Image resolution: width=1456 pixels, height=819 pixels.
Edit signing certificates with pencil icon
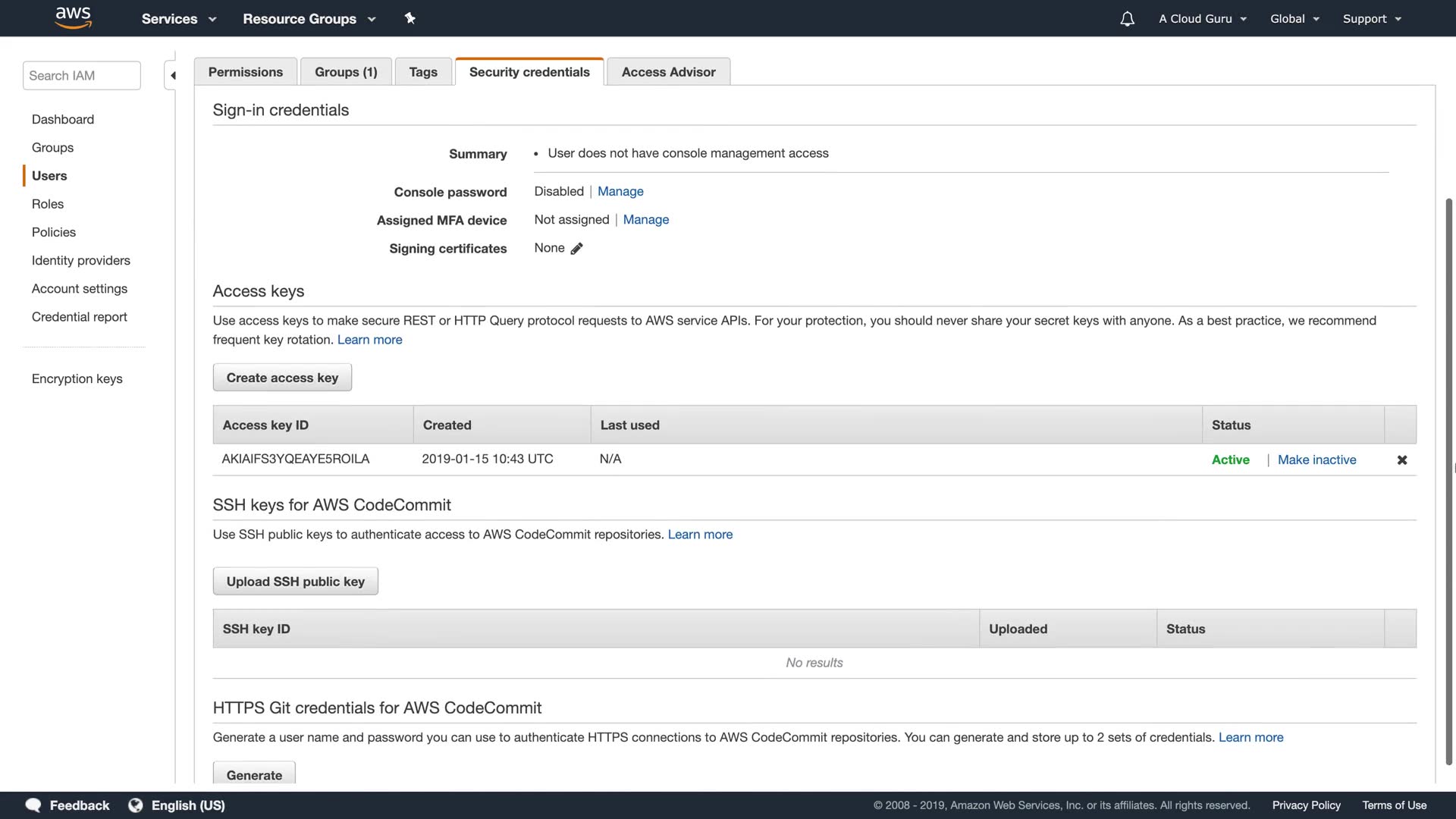[576, 249]
